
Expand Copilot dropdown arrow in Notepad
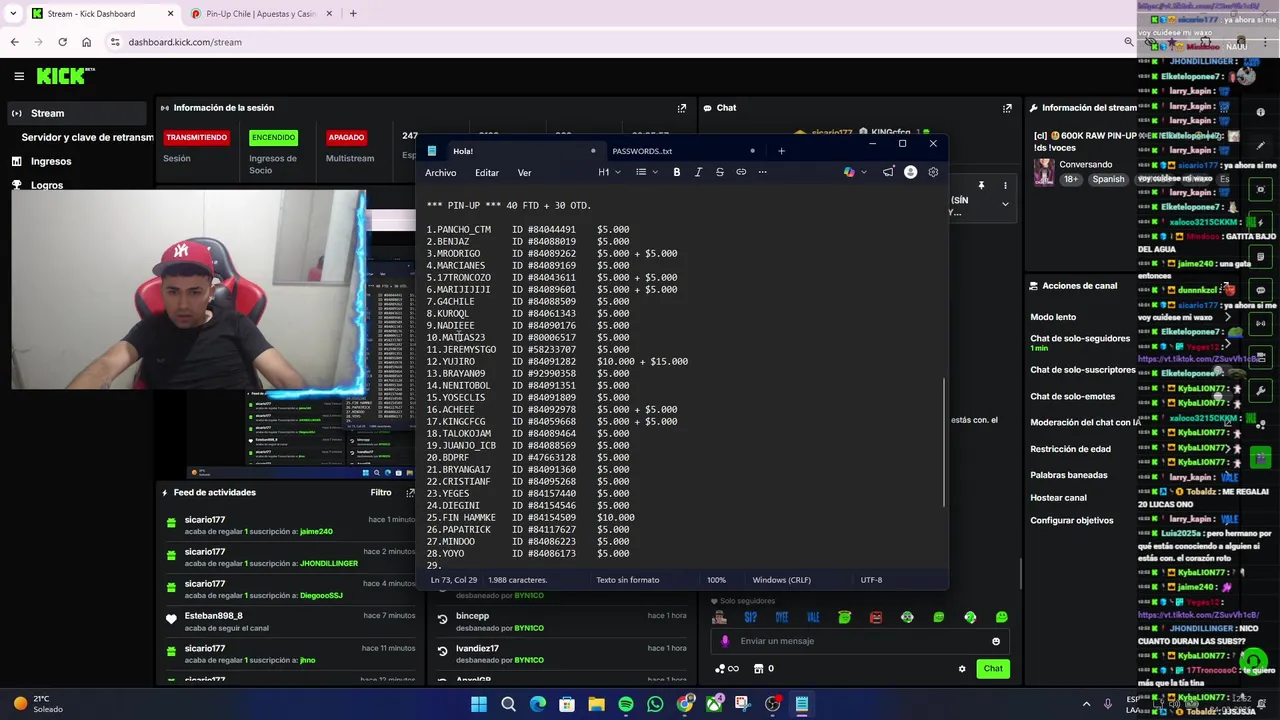[x=864, y=172]
